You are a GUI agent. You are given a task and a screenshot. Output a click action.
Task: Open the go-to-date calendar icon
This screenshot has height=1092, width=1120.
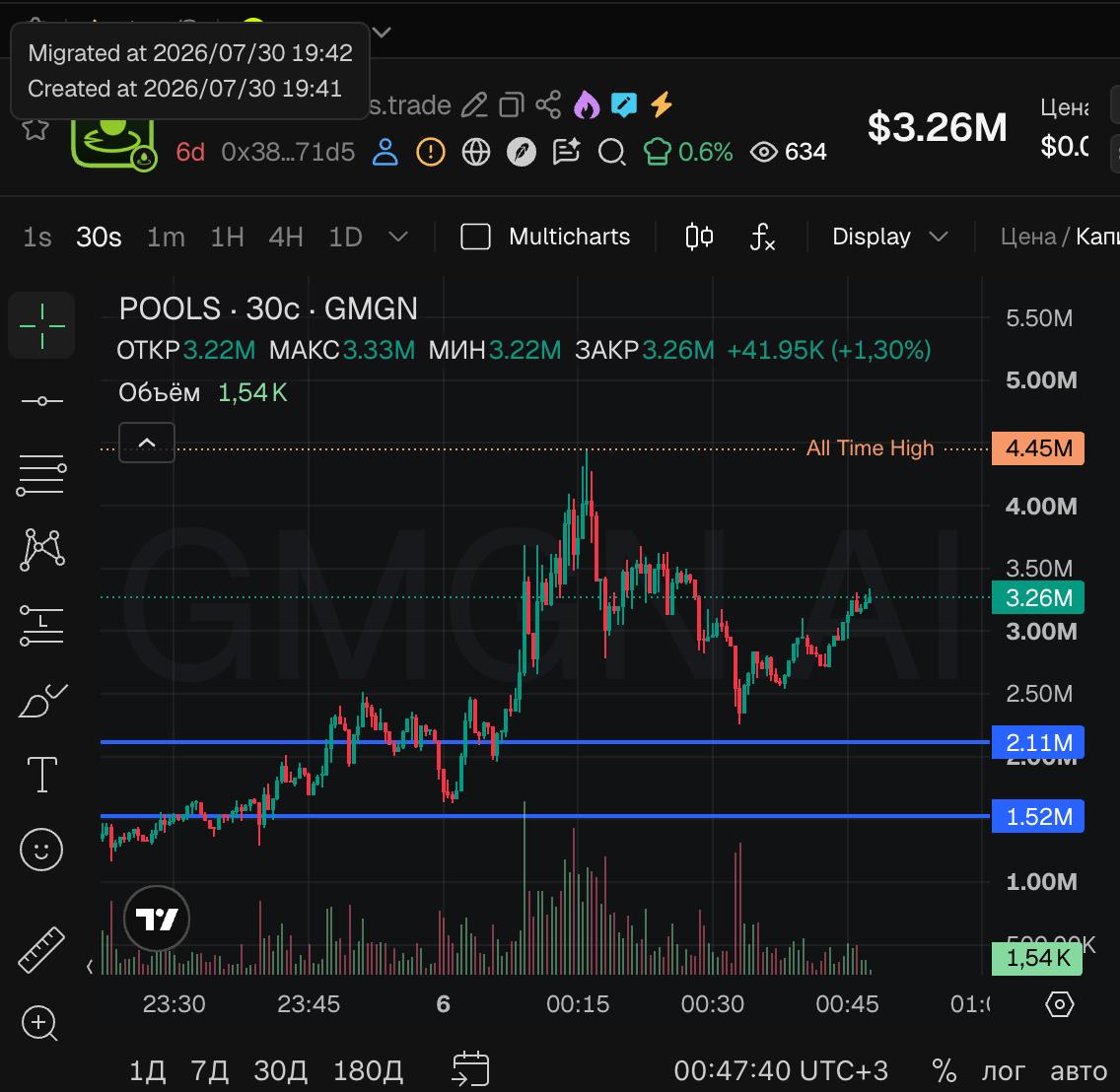(470, 1069)
